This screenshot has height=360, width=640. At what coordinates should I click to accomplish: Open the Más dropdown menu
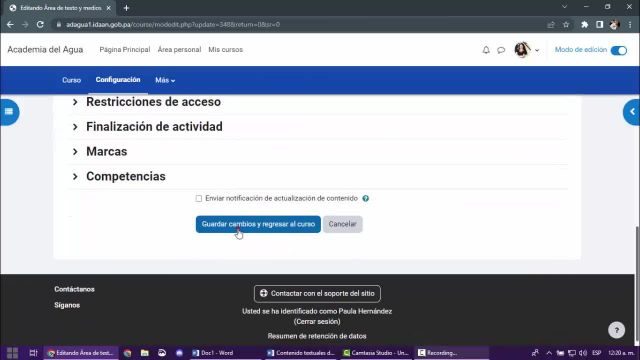165,80
